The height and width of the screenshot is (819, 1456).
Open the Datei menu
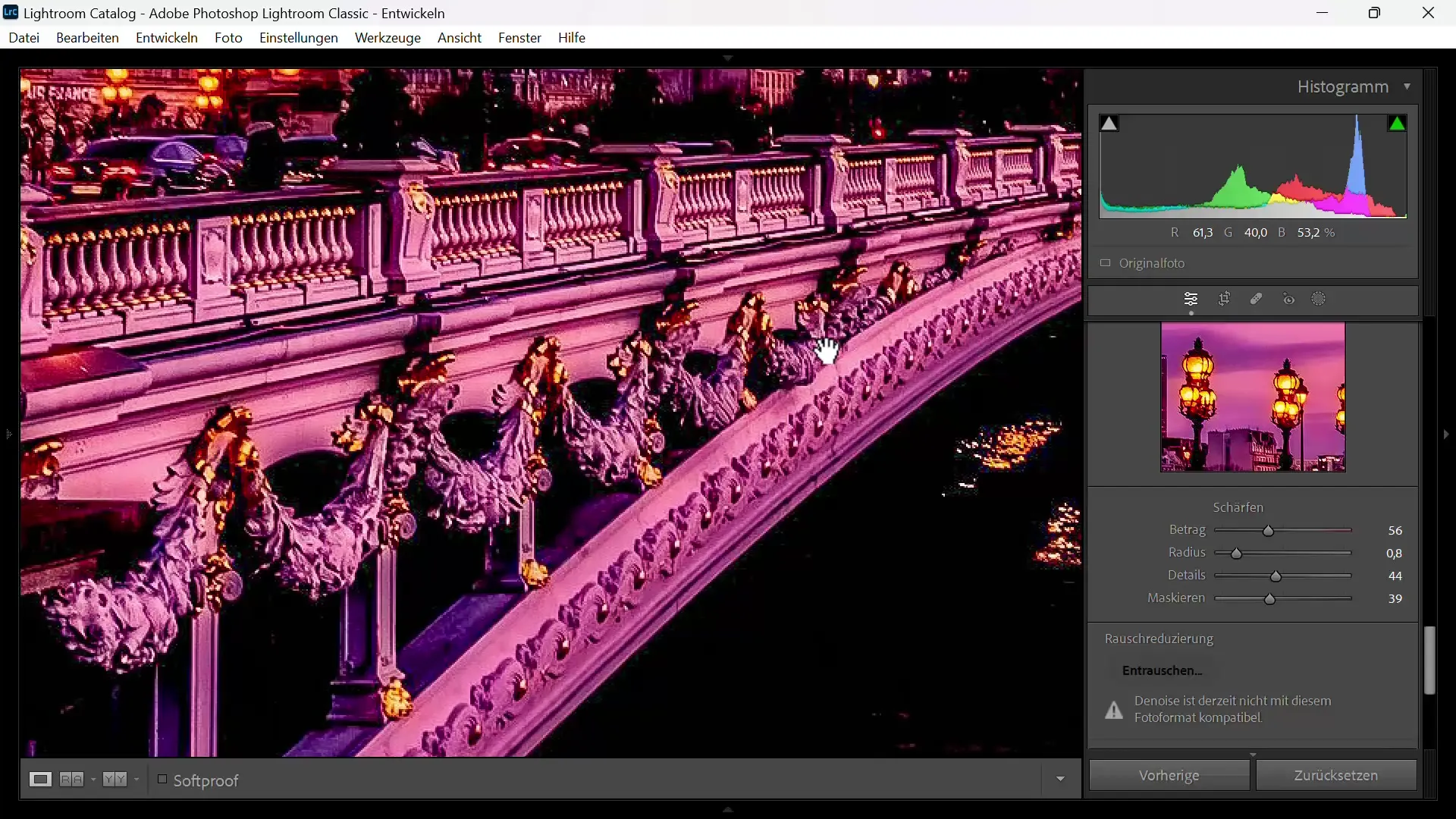coord(24,38)
